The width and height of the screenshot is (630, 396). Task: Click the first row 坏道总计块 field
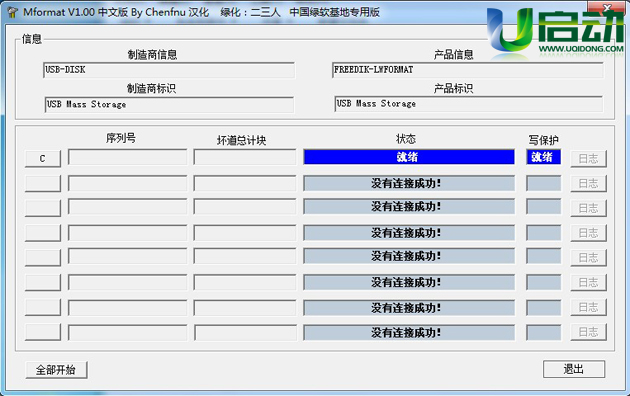pyautogui.click(x=245, y=157)
